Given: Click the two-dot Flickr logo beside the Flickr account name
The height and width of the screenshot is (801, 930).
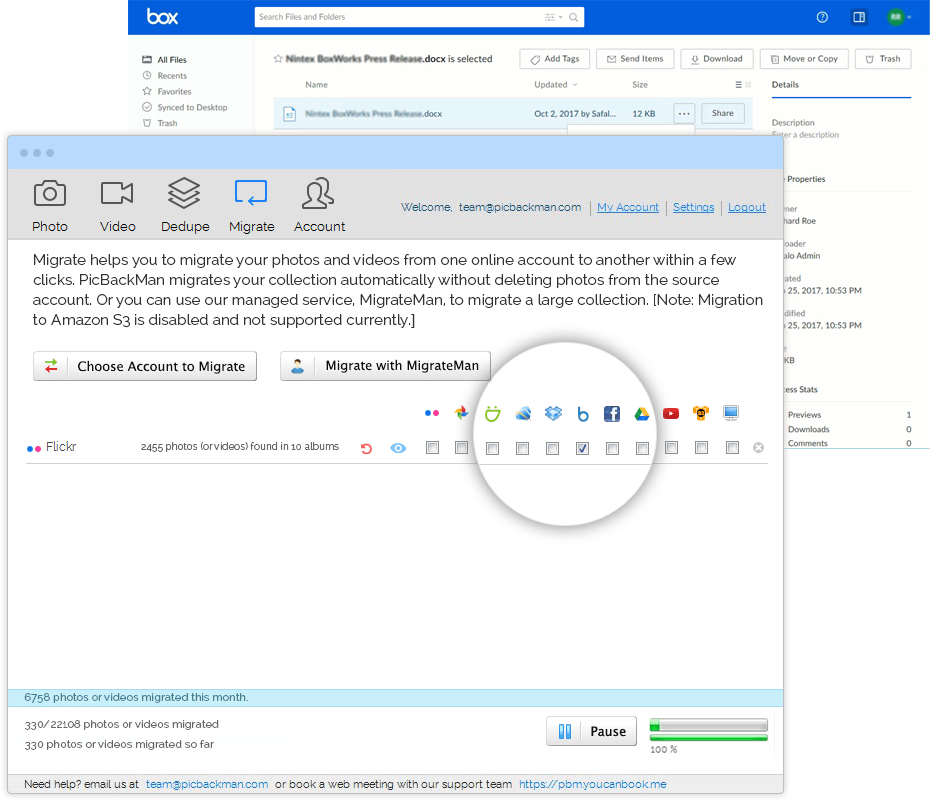Looking at the screenshot, I should (x=34, y=449).
